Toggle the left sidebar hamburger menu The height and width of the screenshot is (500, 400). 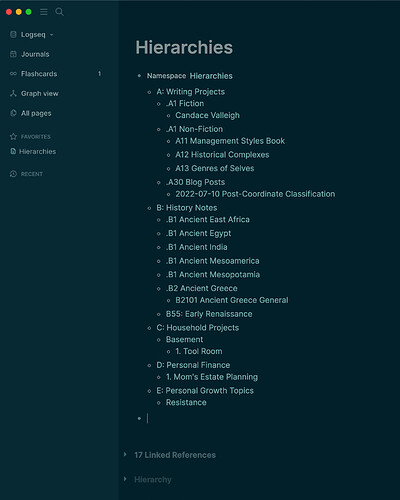pos(44,12)
